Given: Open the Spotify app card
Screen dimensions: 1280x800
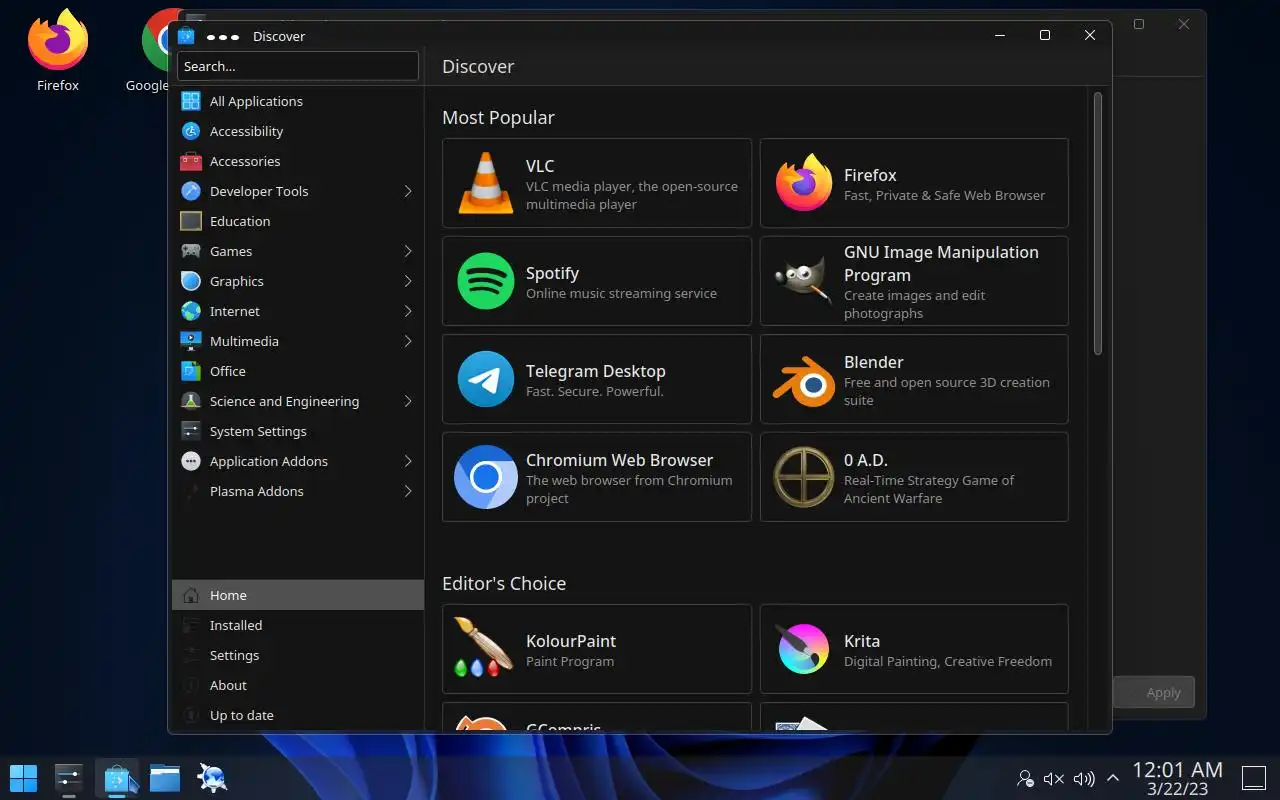Looking at the screenshot, I should click(x=597, y=281).
